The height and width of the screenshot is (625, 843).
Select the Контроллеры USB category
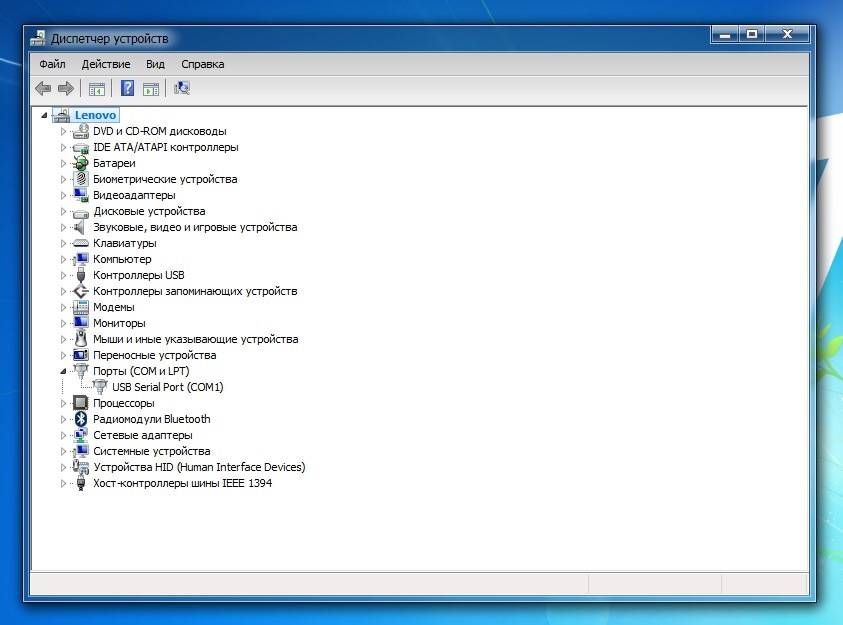pyautogui.click(x=138, y=275)
